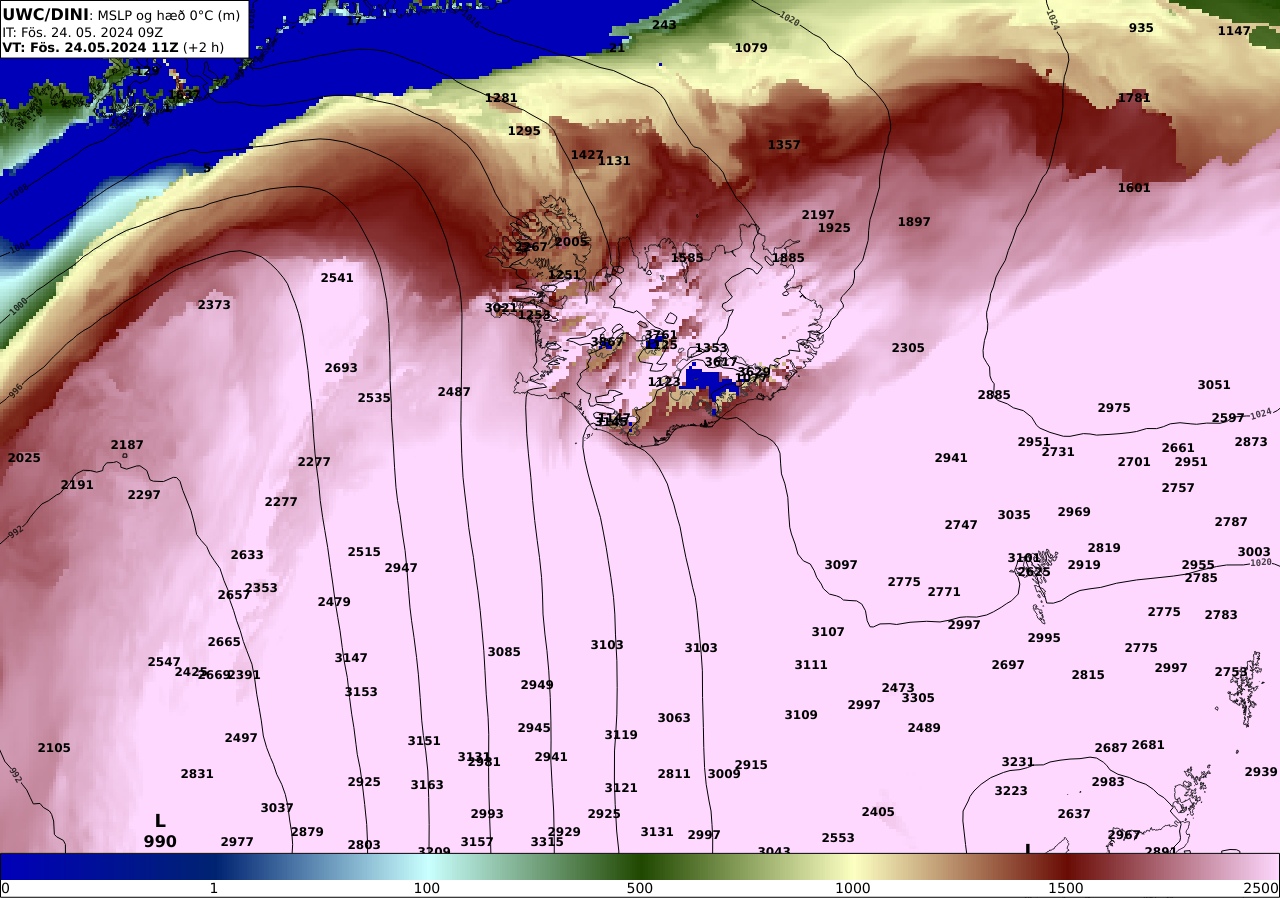The width and height of the screenshot is (1280, 898).
Task: Click the height value 2731
Action: pyautogui.click(x=1058, y=452)
